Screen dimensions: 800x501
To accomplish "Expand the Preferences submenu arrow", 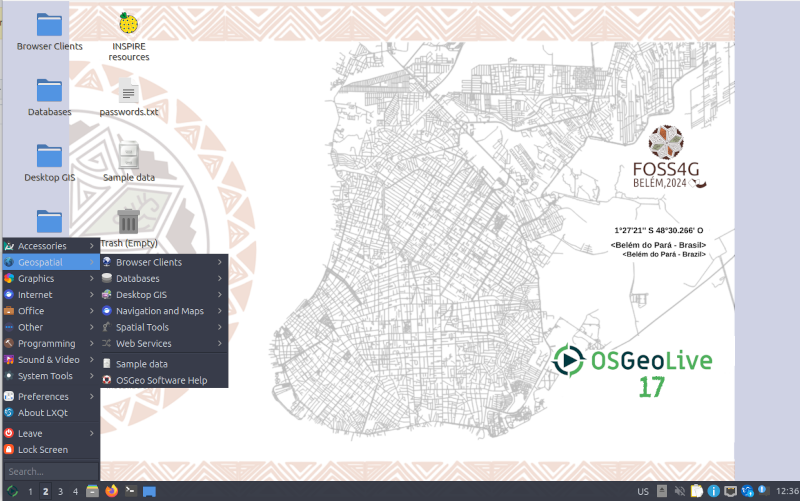I will click(92, 396).
